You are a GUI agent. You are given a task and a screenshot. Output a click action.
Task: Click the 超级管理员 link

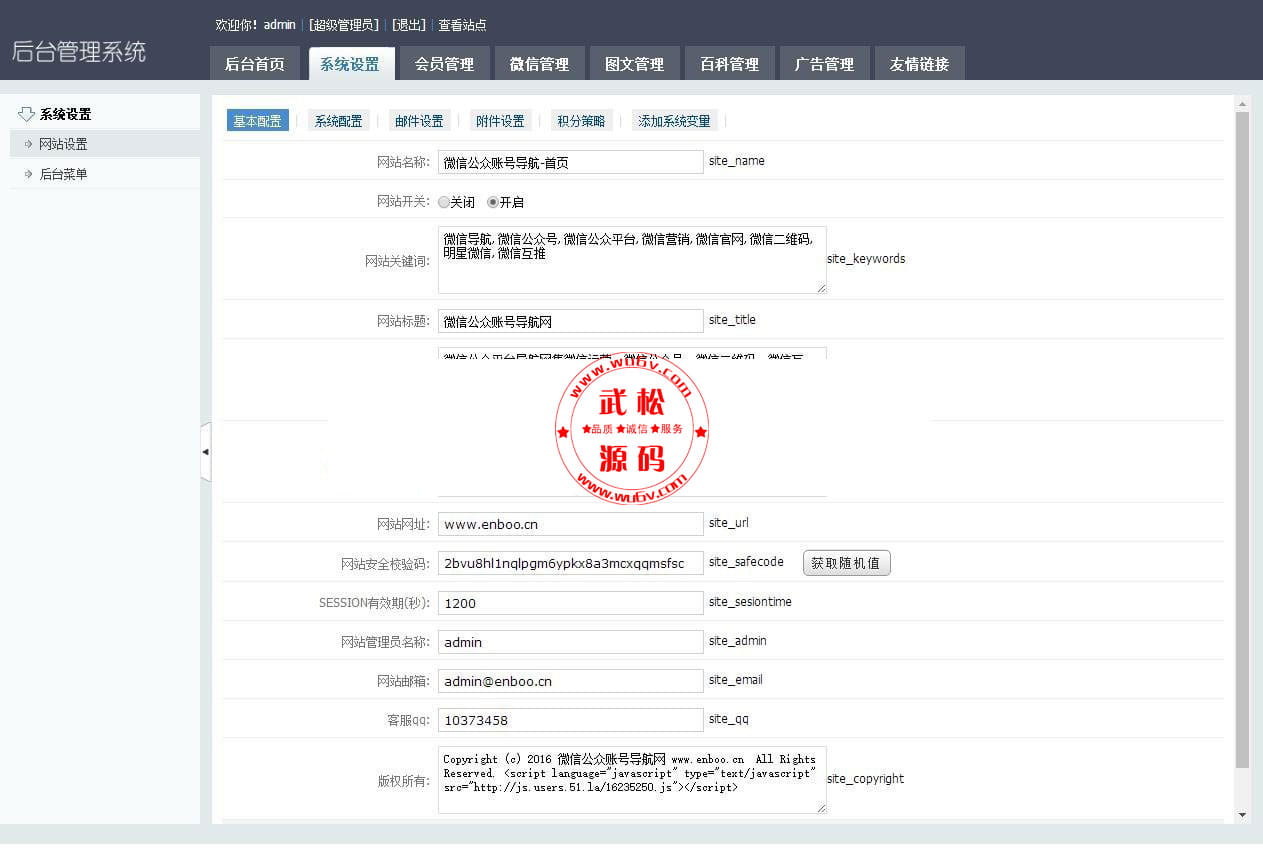(x=343, y=25)
